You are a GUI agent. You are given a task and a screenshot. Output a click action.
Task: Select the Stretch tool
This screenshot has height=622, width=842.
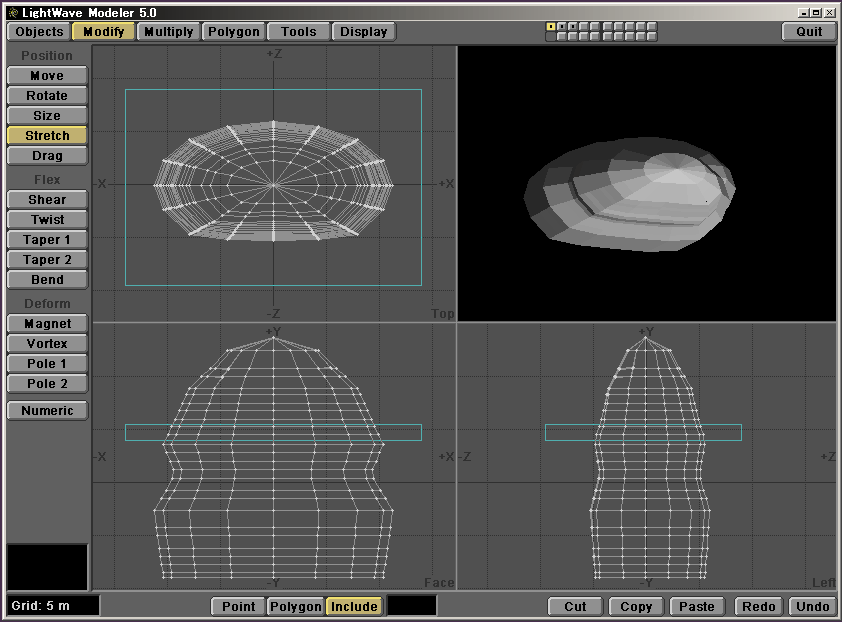(47, 136)
